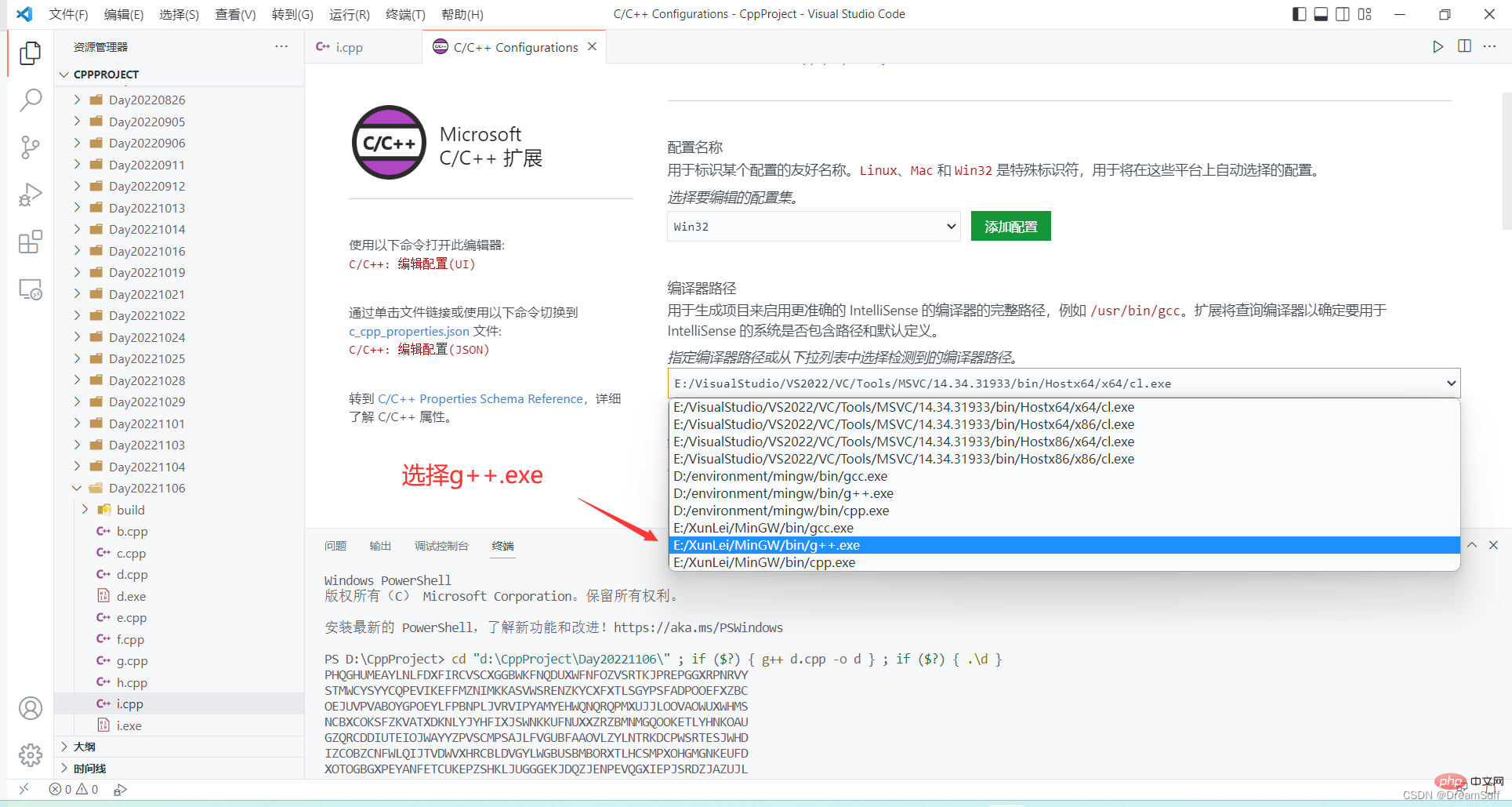
Task: Toggle the bottom panel layout button
Action: tap(1321, 14)
